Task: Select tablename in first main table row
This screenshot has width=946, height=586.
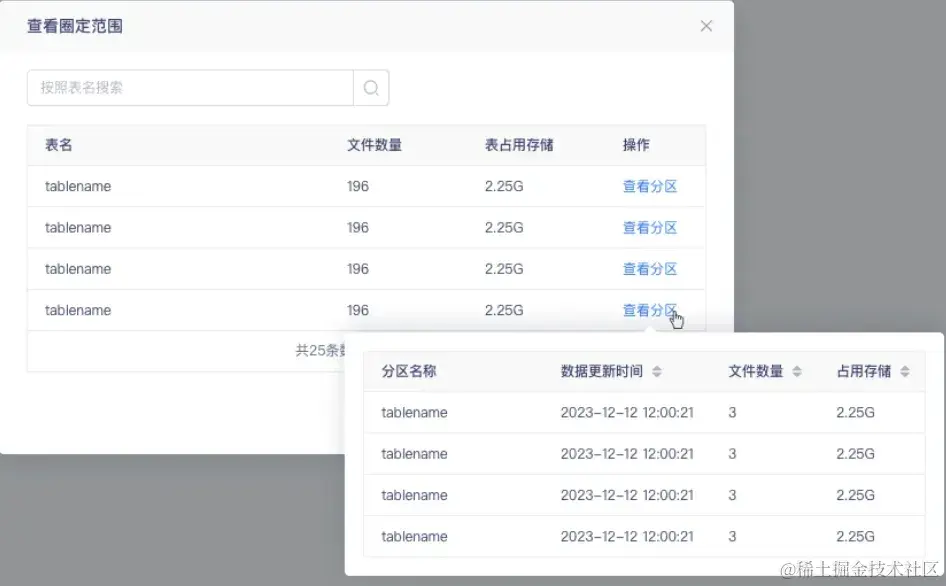Action: click(x=78, y=186)
